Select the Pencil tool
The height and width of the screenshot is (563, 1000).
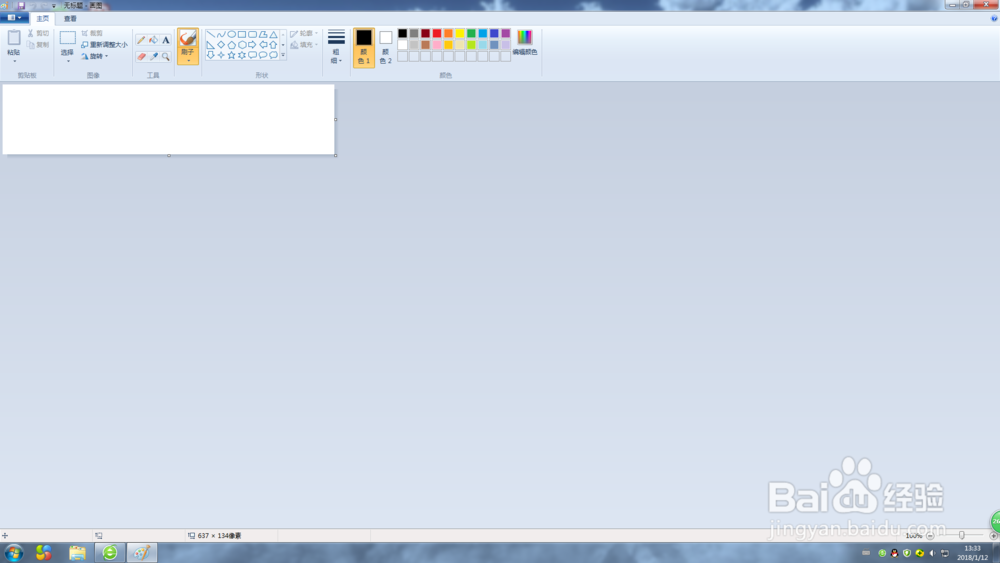coord(141,40)
